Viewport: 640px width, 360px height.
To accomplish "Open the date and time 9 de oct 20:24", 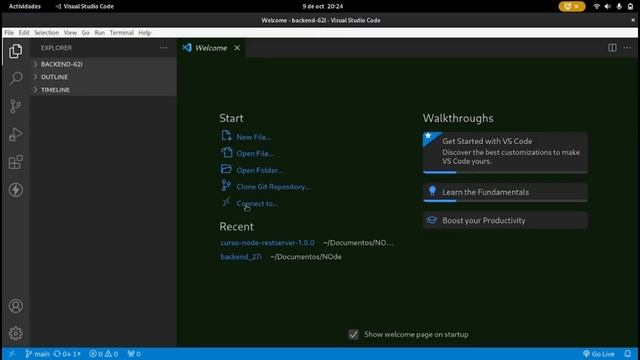I will [x=322, y=6].
